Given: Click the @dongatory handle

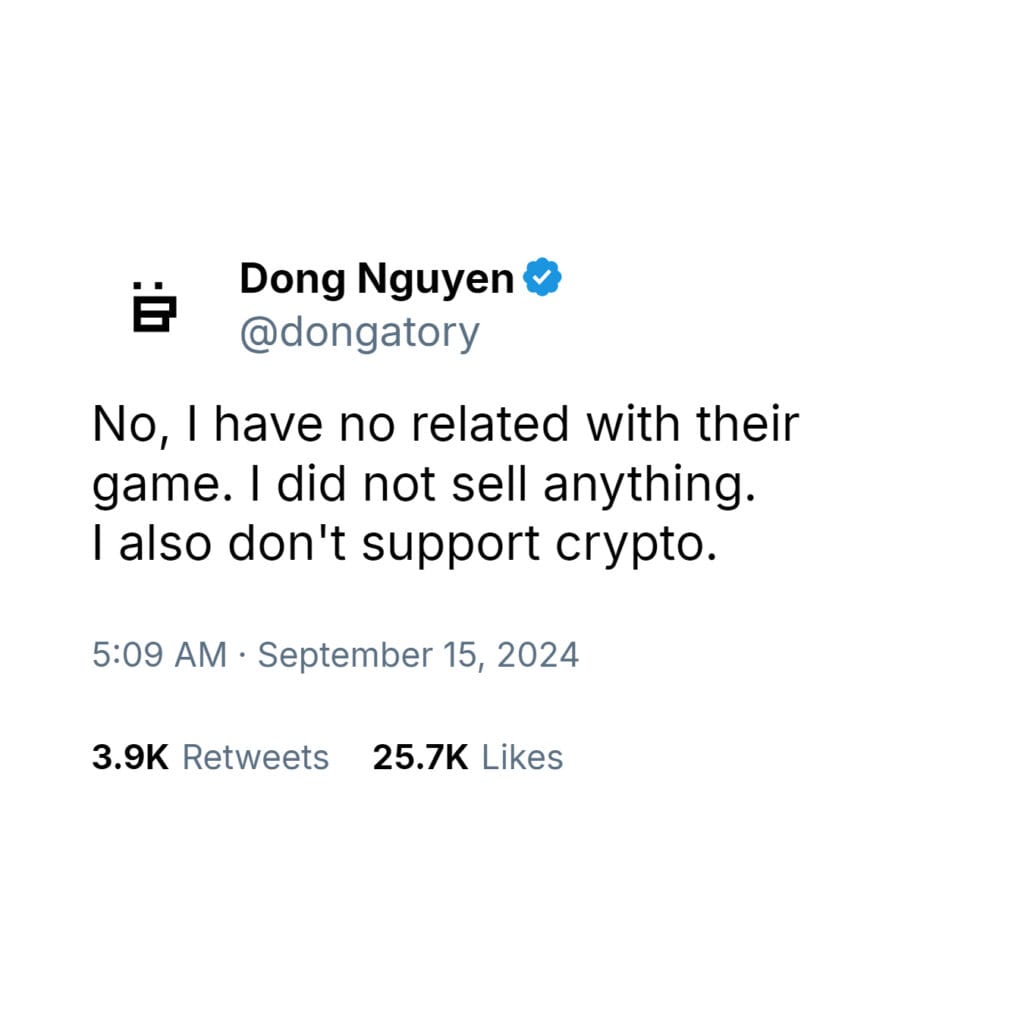Looking at the screenshot, I should [359, 333].
